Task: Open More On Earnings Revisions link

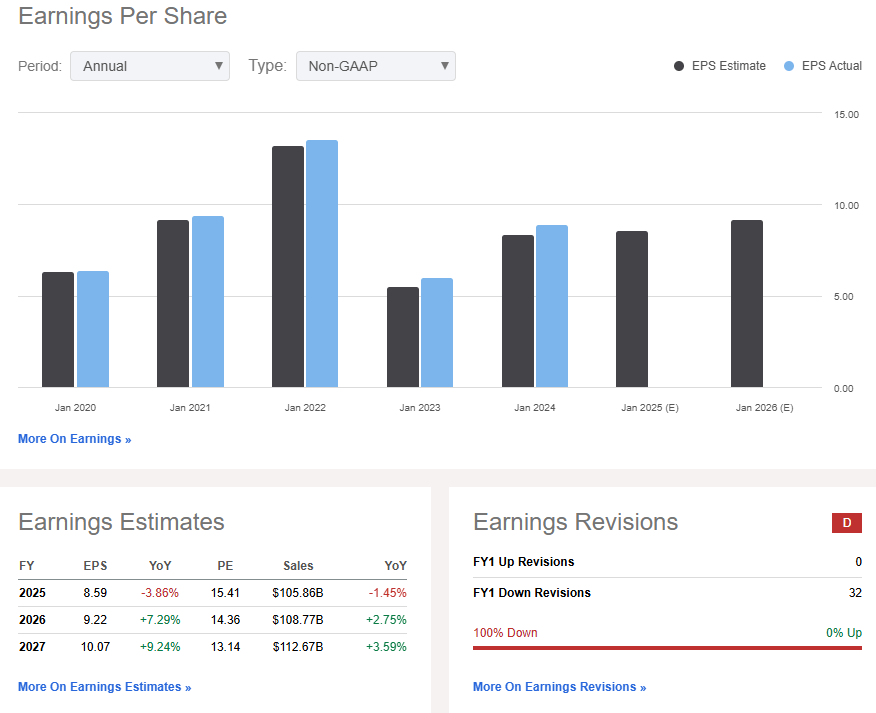Action: 559,687
